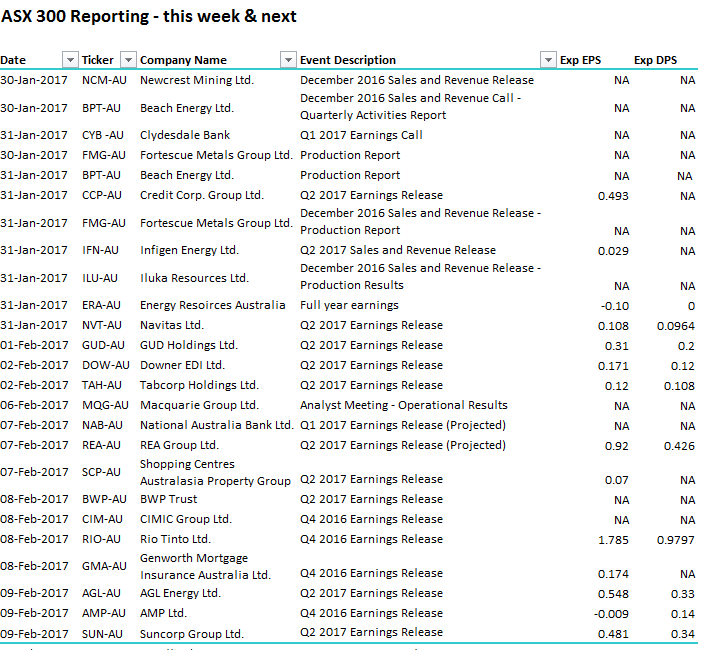Click the 0.108 Exp DPS for Tabcorp

[679, 386]
